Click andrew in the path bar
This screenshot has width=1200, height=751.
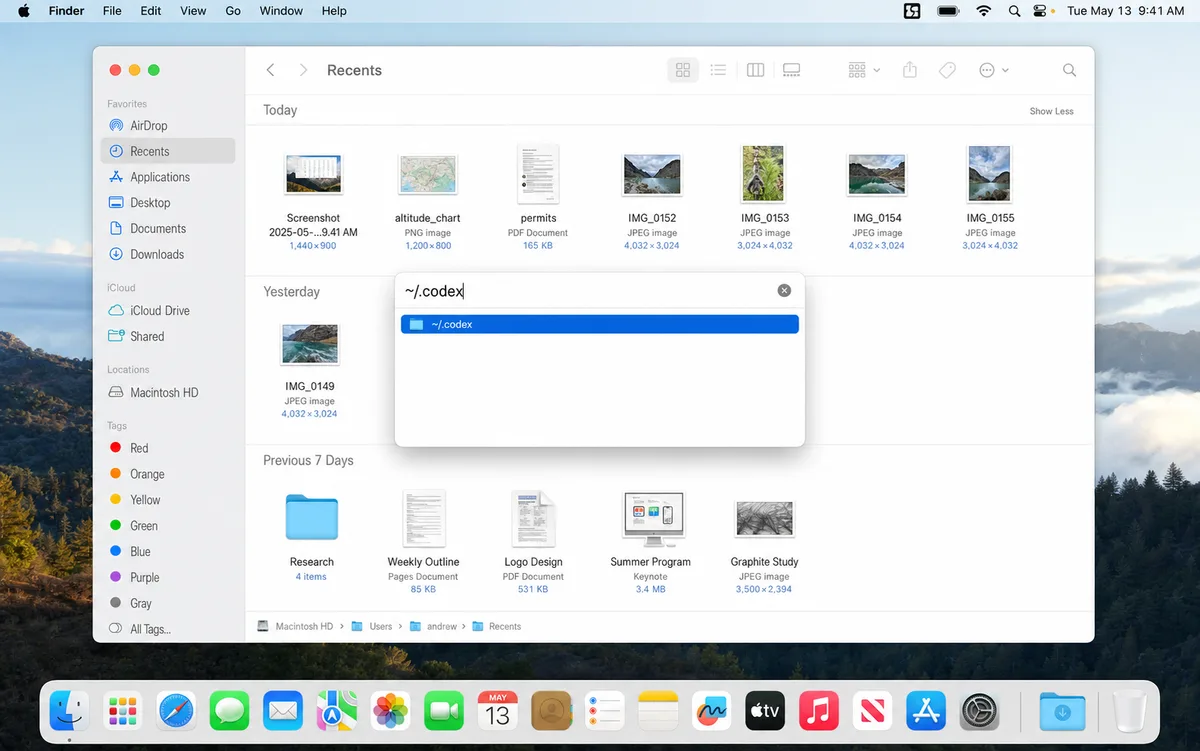coord(433,626)
